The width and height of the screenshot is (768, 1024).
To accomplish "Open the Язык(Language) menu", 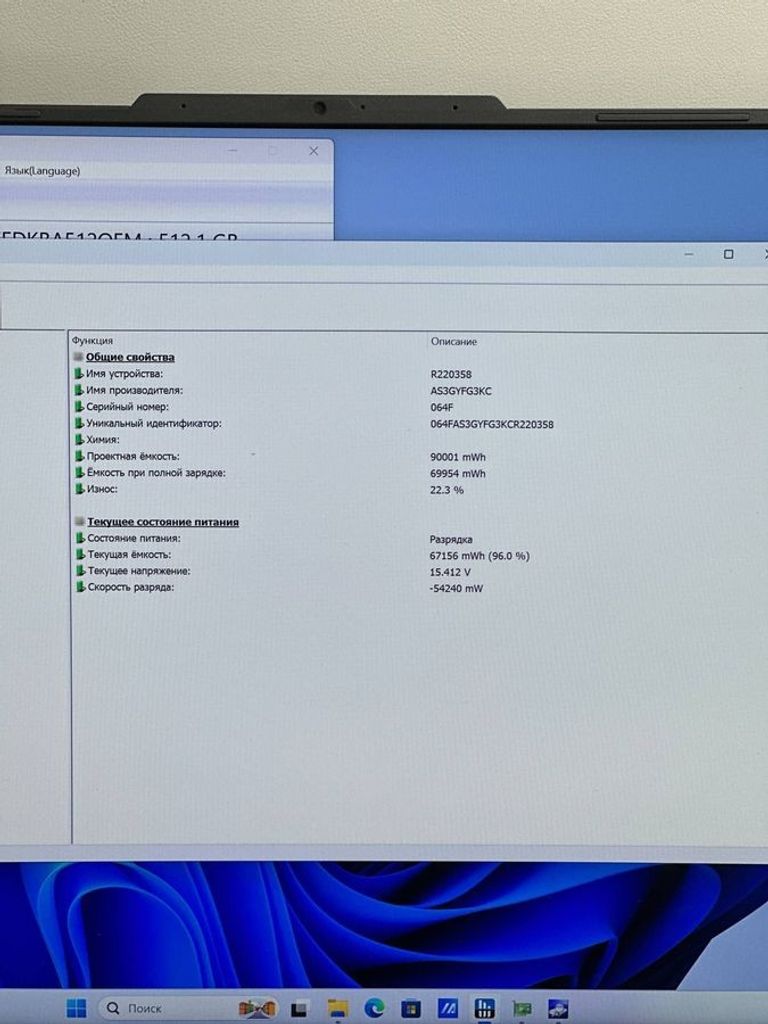I will click(x=42, y=171).
